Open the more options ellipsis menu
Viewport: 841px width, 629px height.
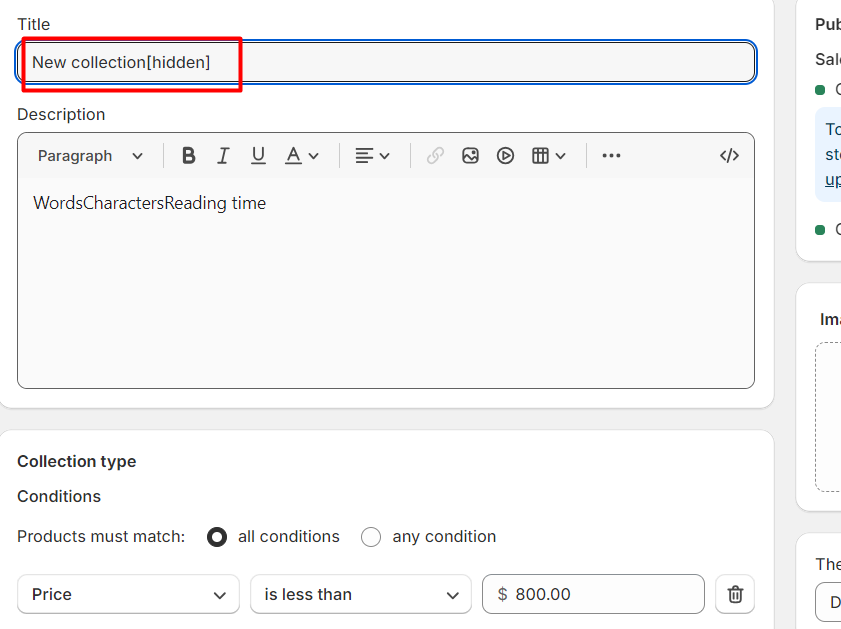point(611,156)
